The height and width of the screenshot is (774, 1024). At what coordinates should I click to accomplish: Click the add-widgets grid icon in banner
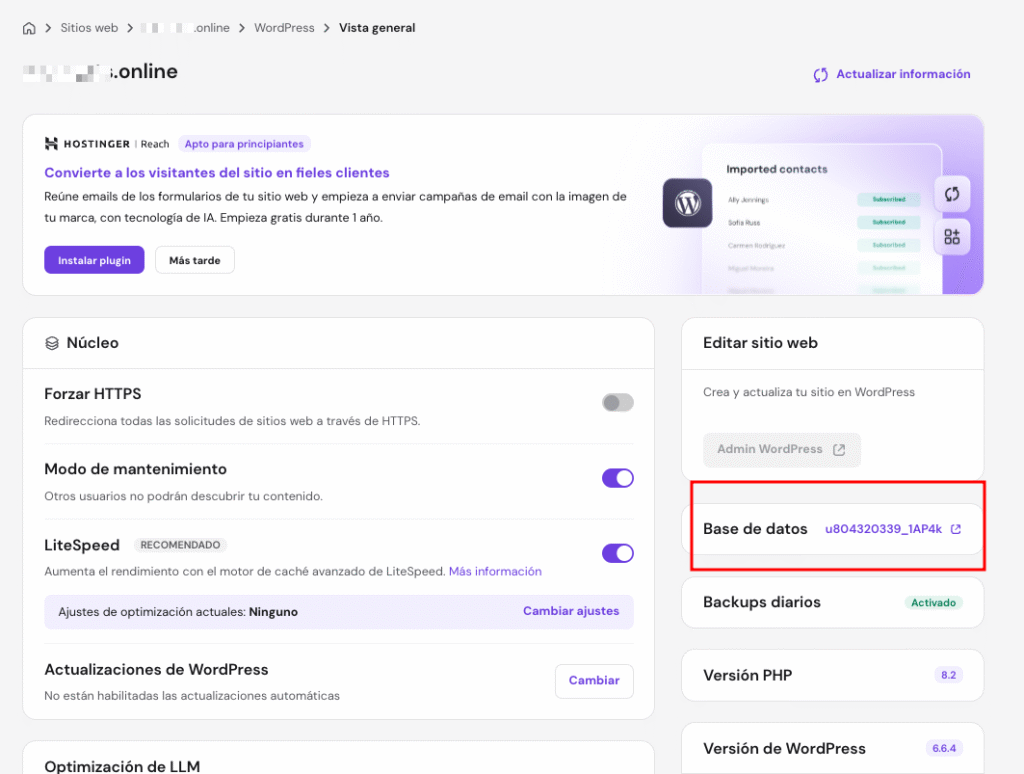[952, 237]
